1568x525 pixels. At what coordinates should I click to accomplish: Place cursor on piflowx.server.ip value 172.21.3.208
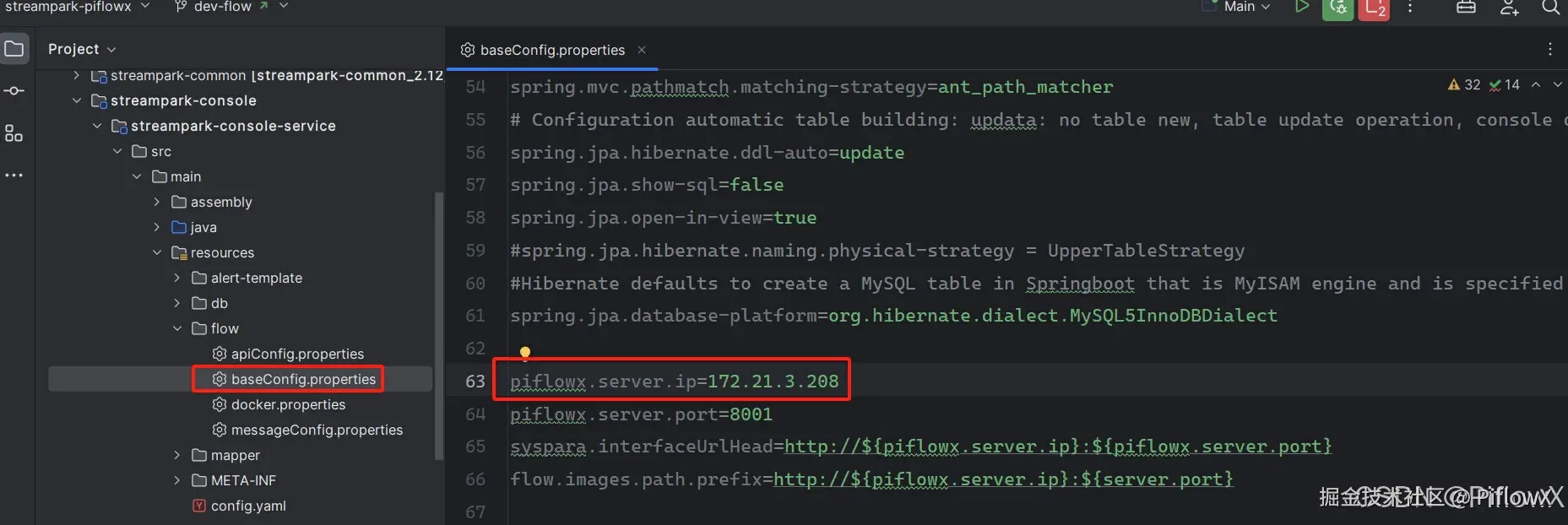(x=773, y=382)
